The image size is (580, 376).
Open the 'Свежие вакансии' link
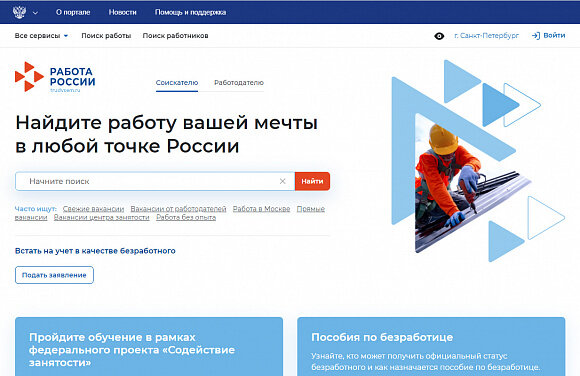[93, 209]
